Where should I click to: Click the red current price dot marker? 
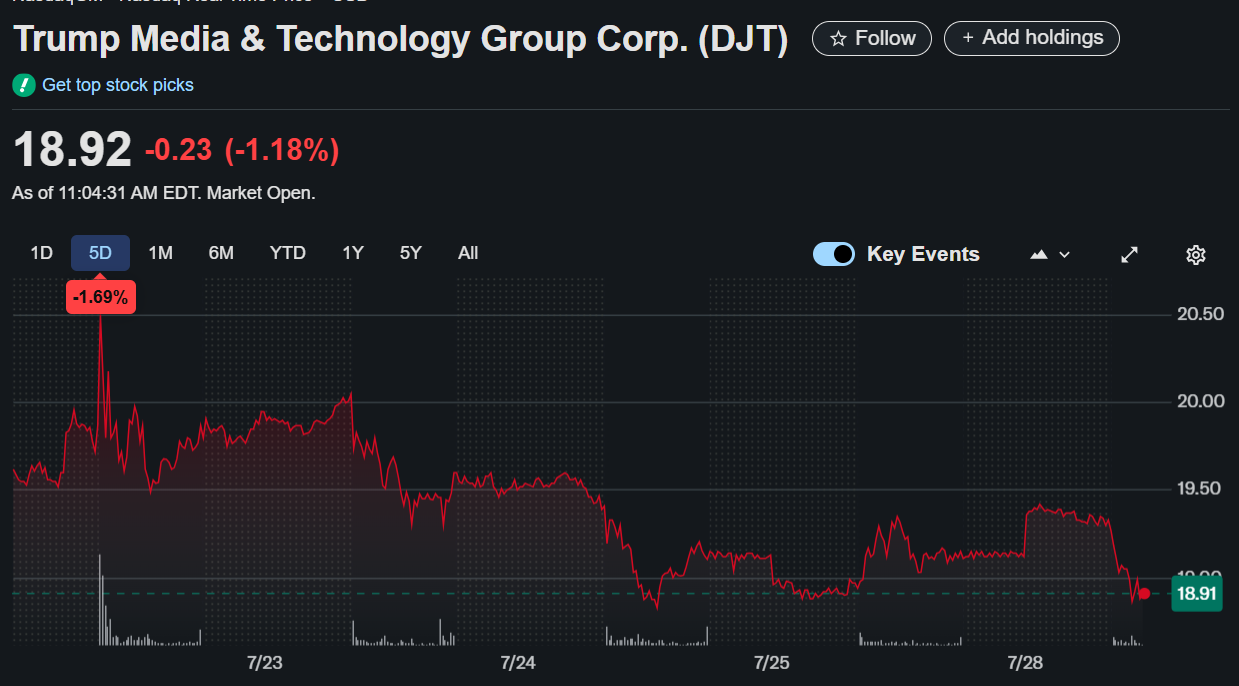[1144, 594]
